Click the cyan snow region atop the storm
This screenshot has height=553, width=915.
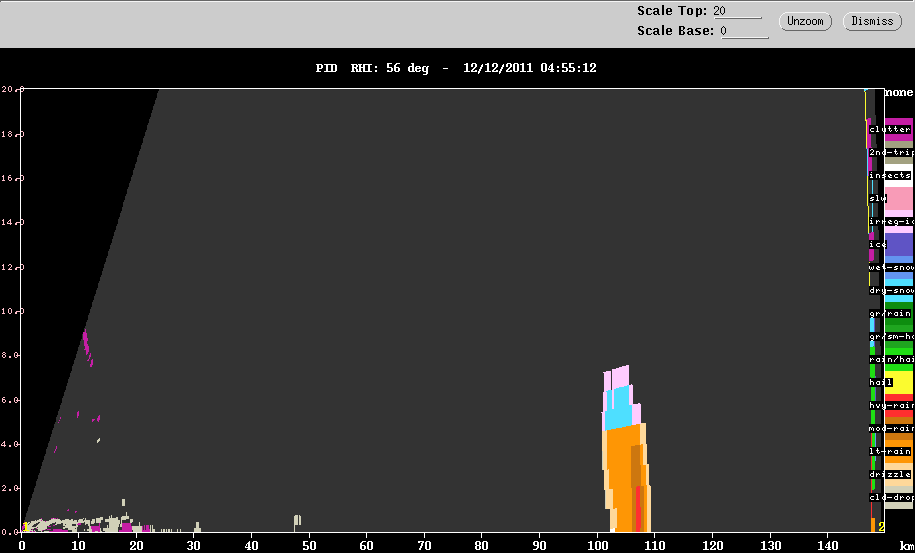(617, 407)
